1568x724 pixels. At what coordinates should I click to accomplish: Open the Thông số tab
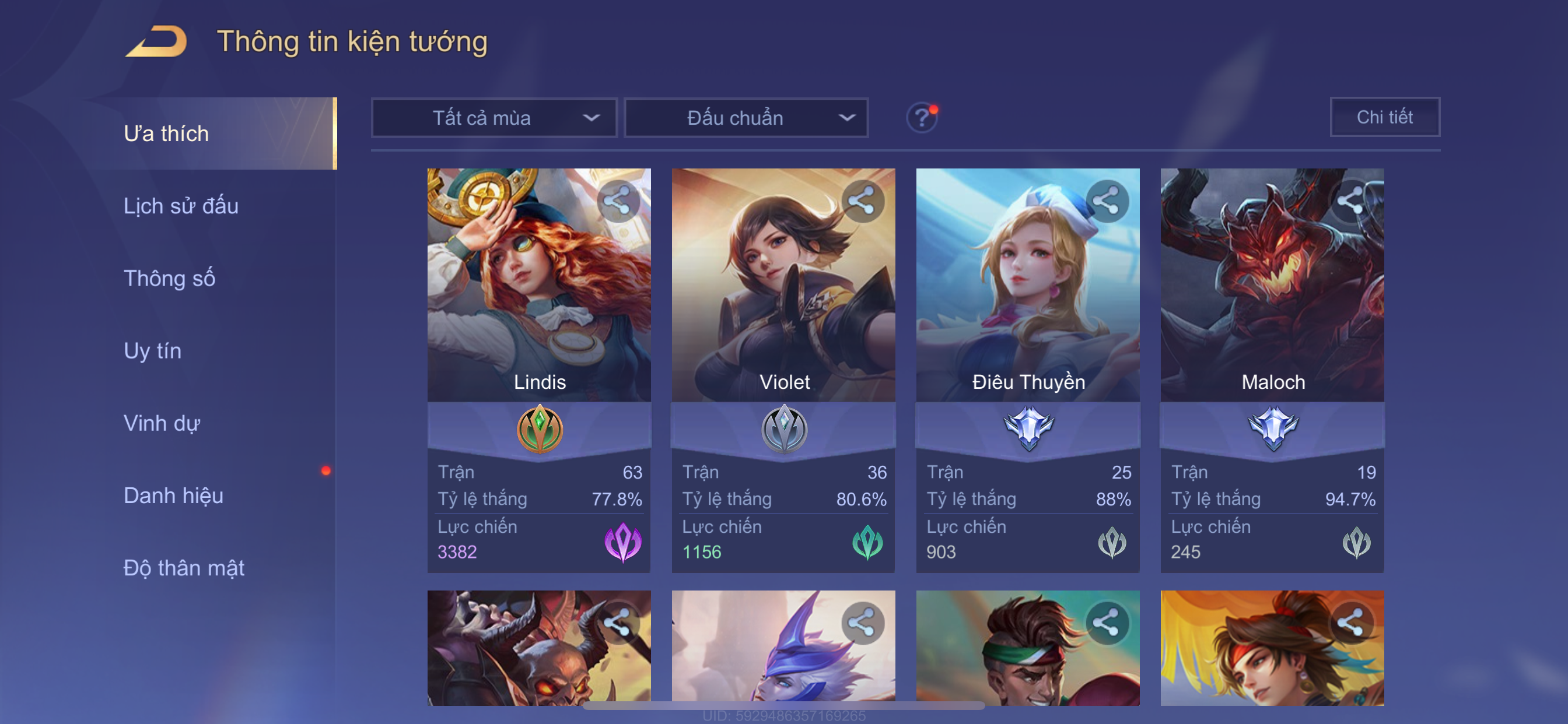169,278
